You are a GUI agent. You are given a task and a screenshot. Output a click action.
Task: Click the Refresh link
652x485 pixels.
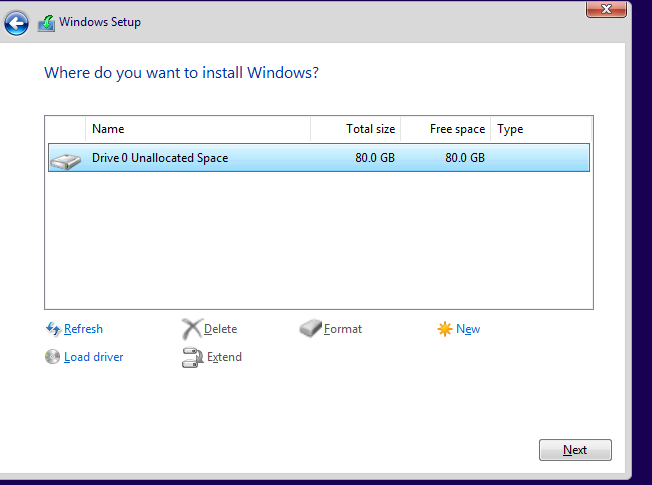coord(83,329)
